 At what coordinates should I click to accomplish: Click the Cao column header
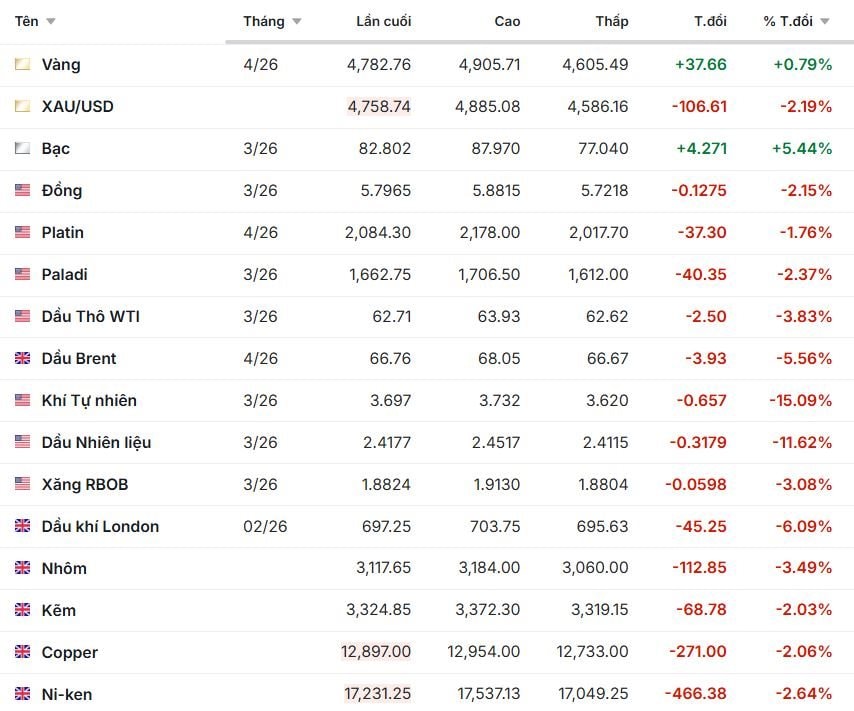click(507, 21)
